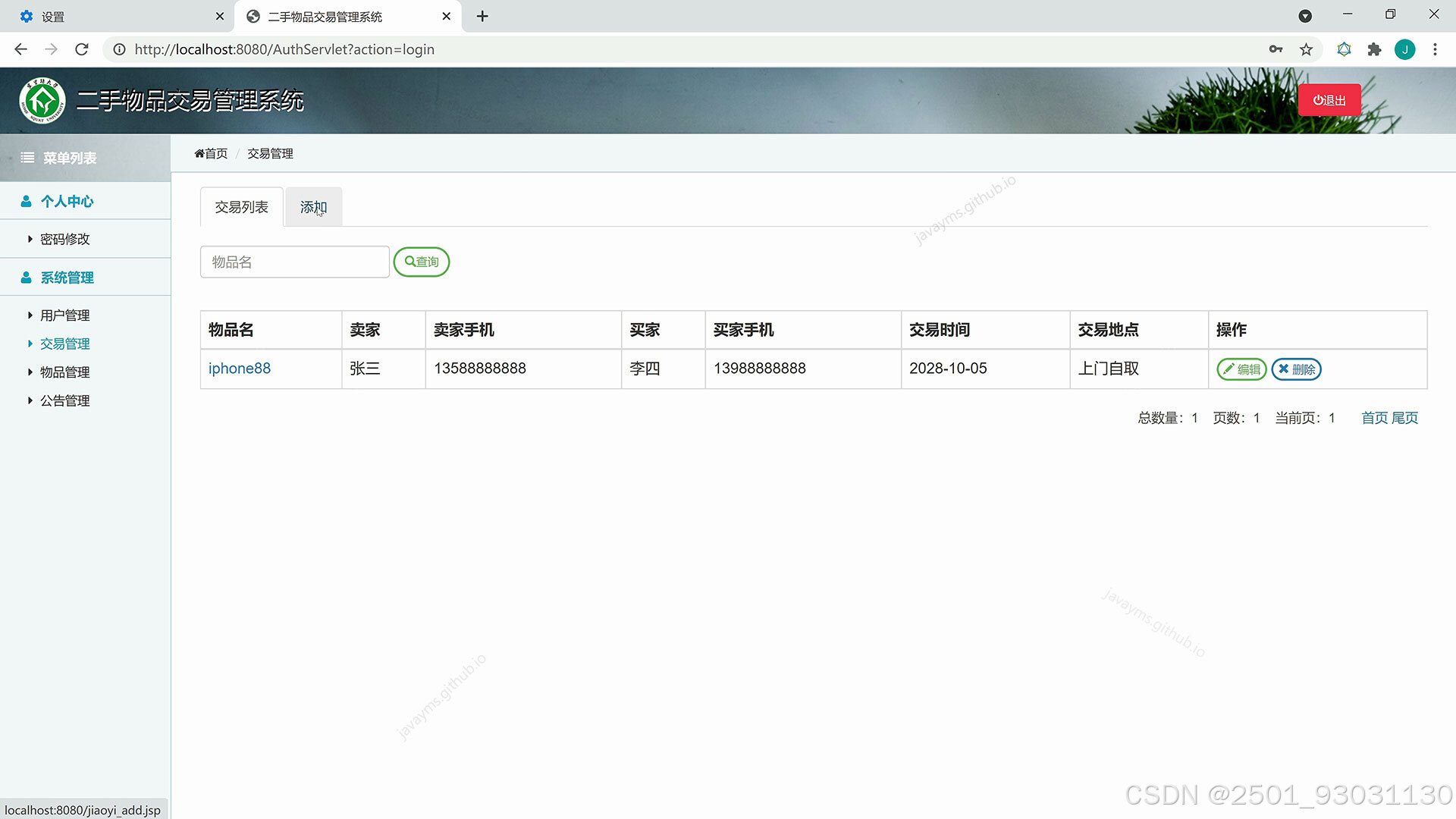Open 密码修改 in sidebar
The image size is (1456, 819).
(65, 239)
